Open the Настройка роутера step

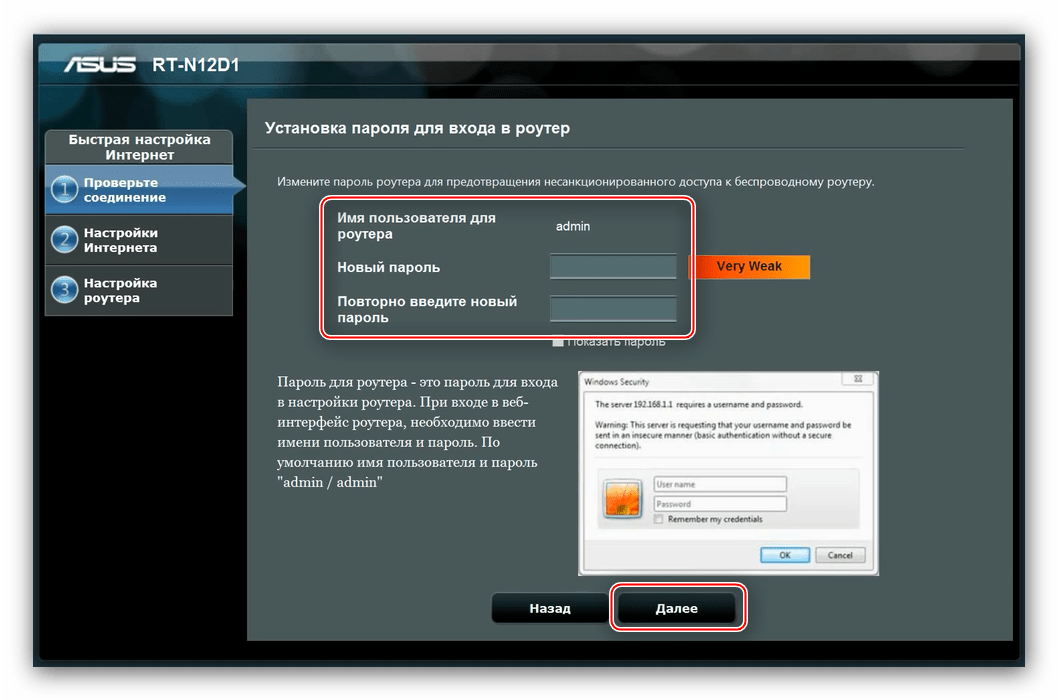point(139,290)
